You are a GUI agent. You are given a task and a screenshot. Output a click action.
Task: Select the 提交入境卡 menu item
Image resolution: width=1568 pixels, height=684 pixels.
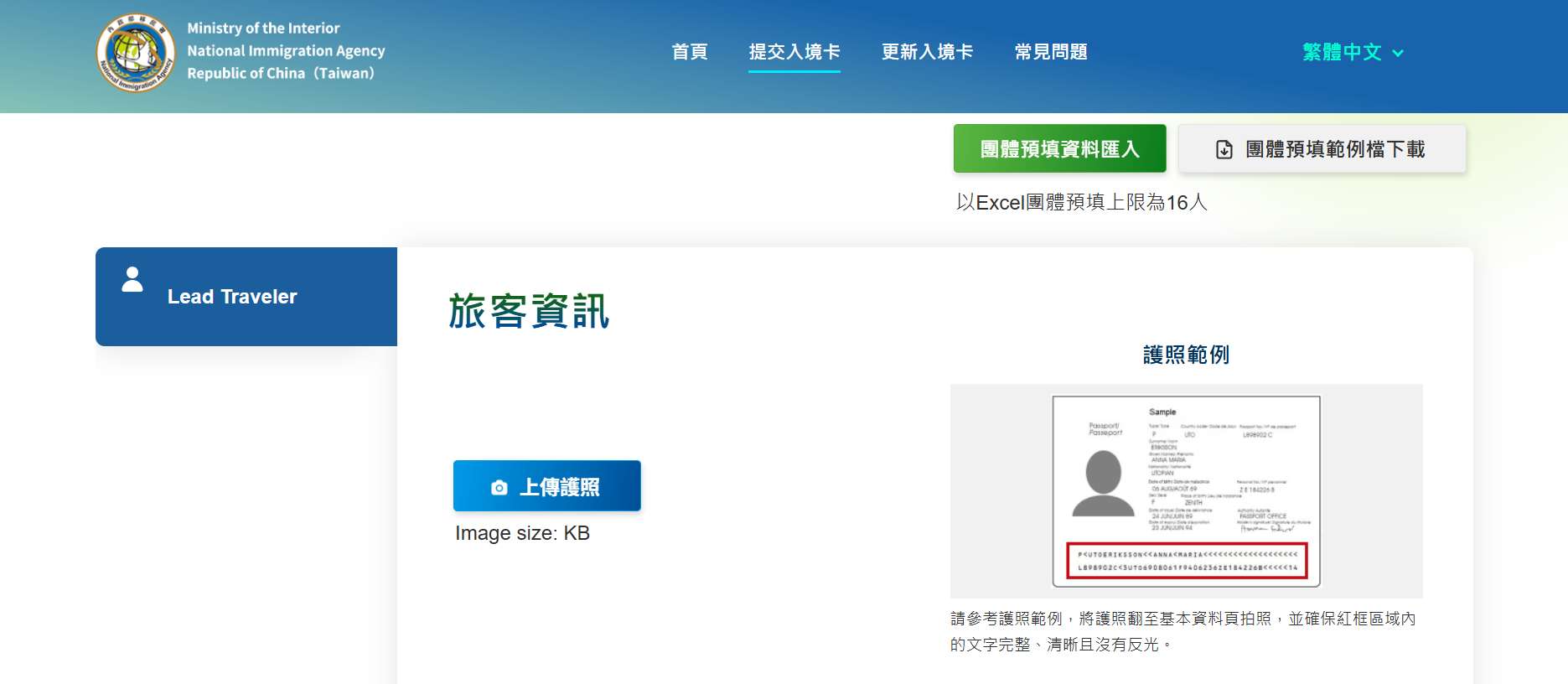[794, 52]
